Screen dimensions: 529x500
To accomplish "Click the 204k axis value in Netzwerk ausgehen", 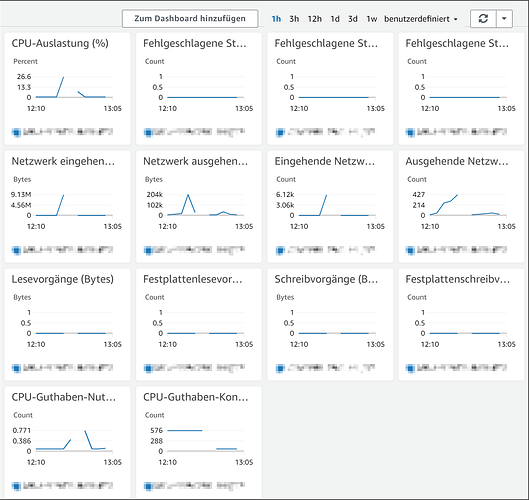I will 155,194.
